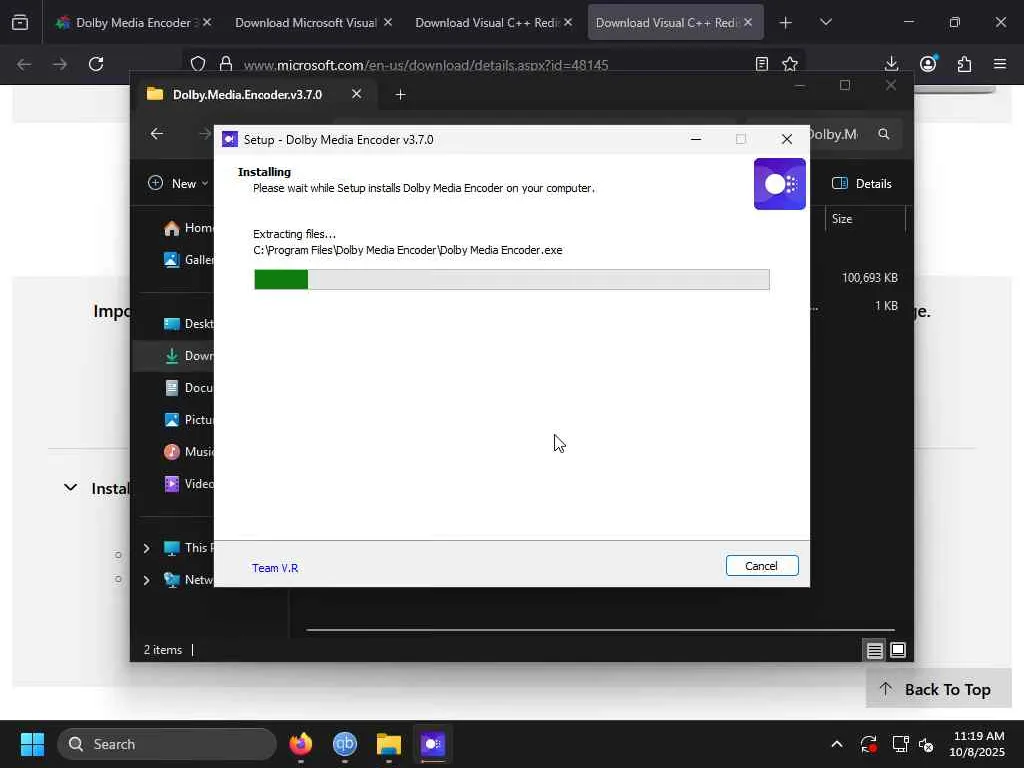
Task: Open Home in Explorer sidebar
Action: tap(188, 228)
